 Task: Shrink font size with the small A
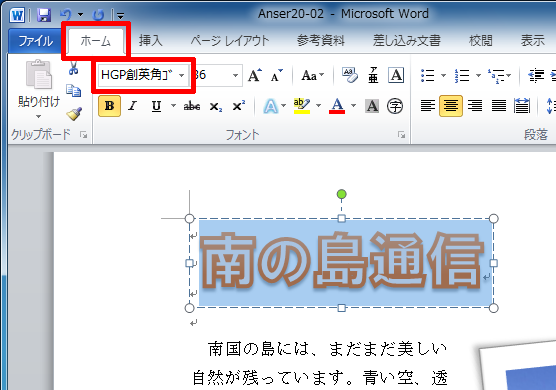(276, 75)
